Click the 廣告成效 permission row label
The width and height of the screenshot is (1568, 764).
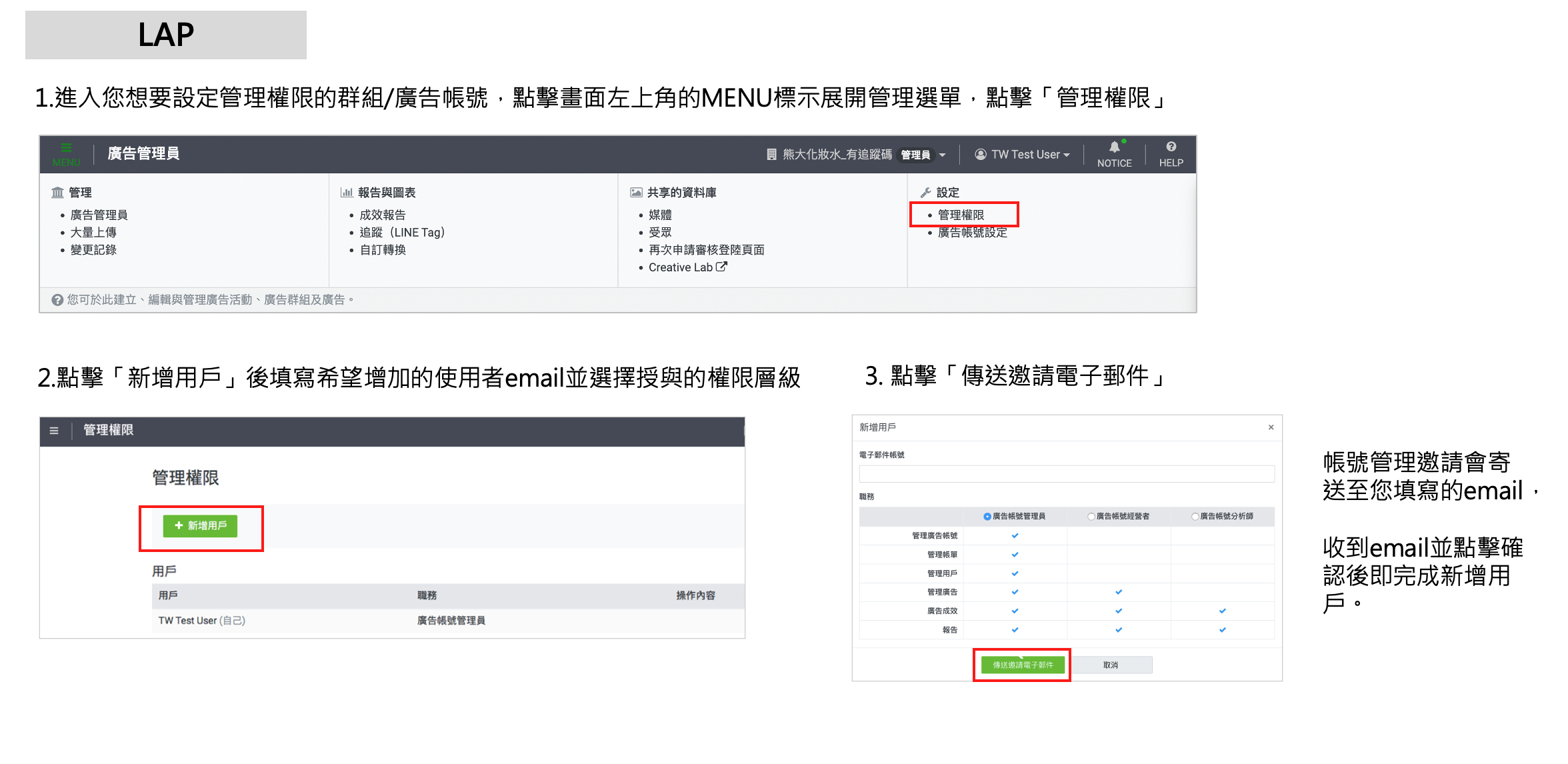click(x=942, y=611)
